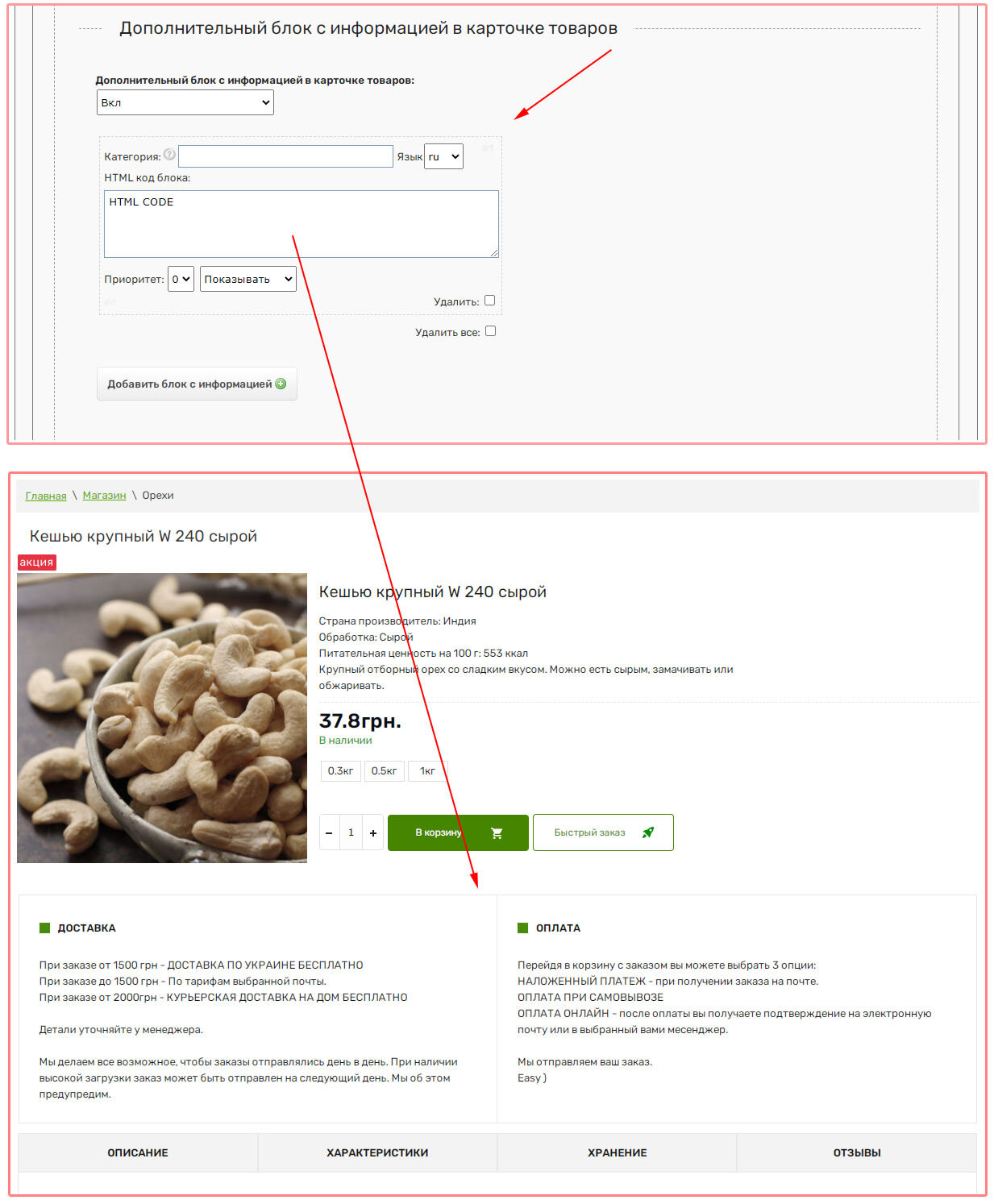The height and width of the screenshot is (1204, 994).
Task: Open the Показывать dropdown
Action: (248, 279)
